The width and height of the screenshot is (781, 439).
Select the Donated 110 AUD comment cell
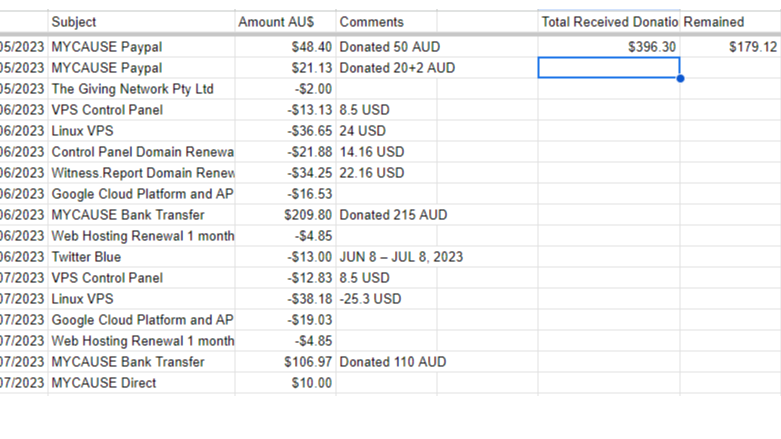(x=436, y=362)
